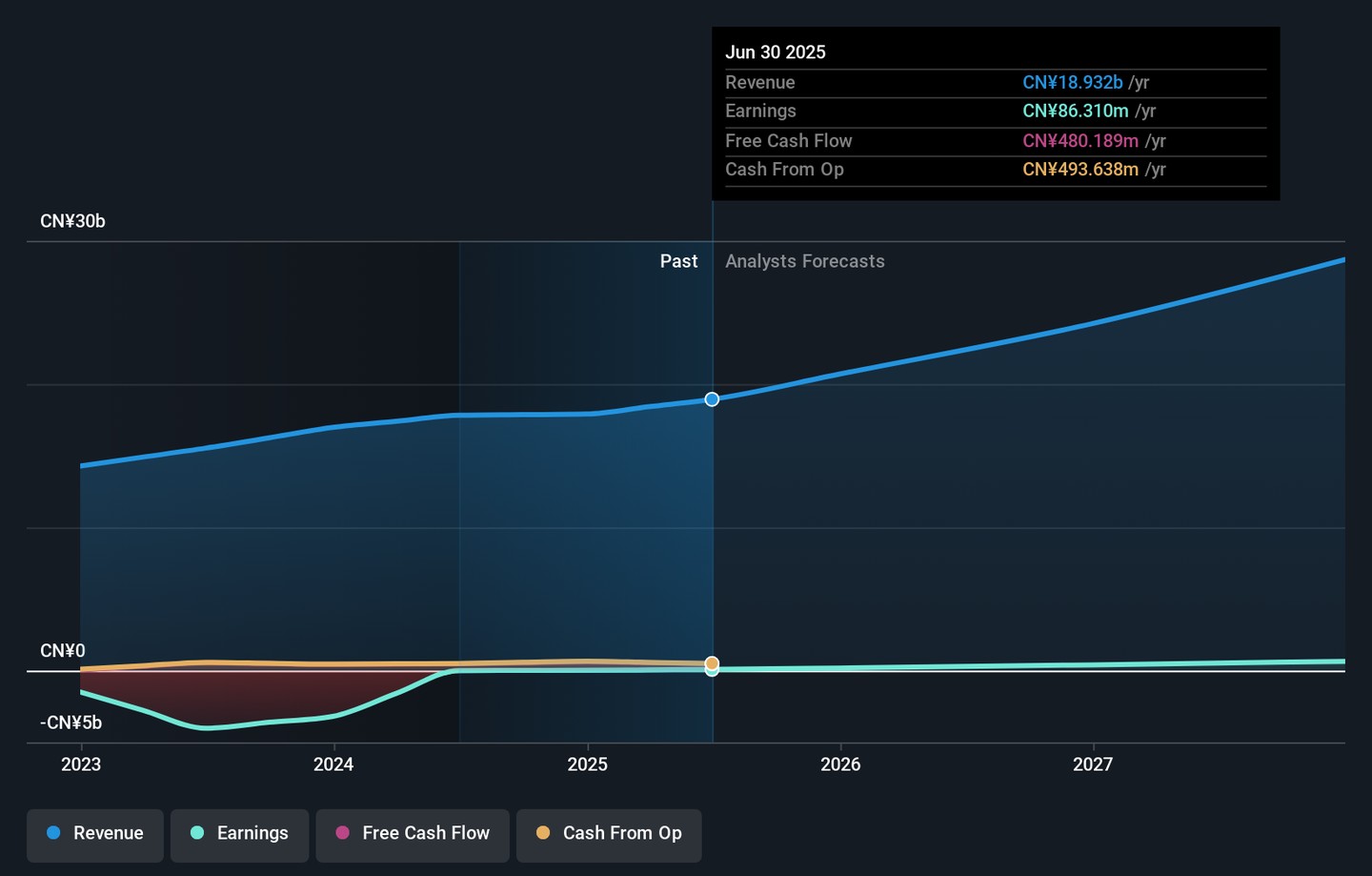The image size is (1372, 876).
Task: Click the tooltip date Jun 30 2025
Action: tap(776, 52)
